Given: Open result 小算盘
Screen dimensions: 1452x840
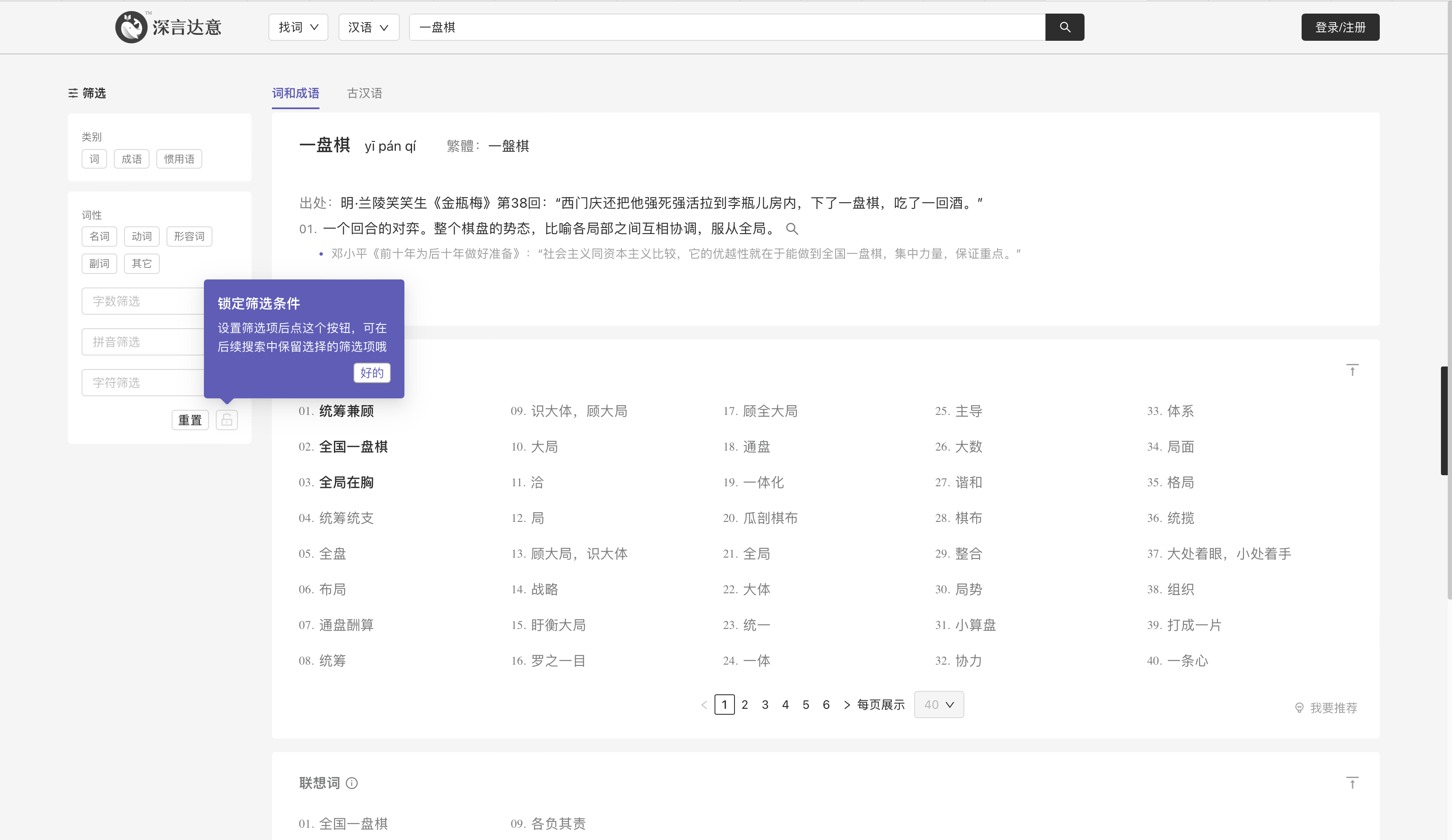Looking at the screenshot, I should (975, 625).
